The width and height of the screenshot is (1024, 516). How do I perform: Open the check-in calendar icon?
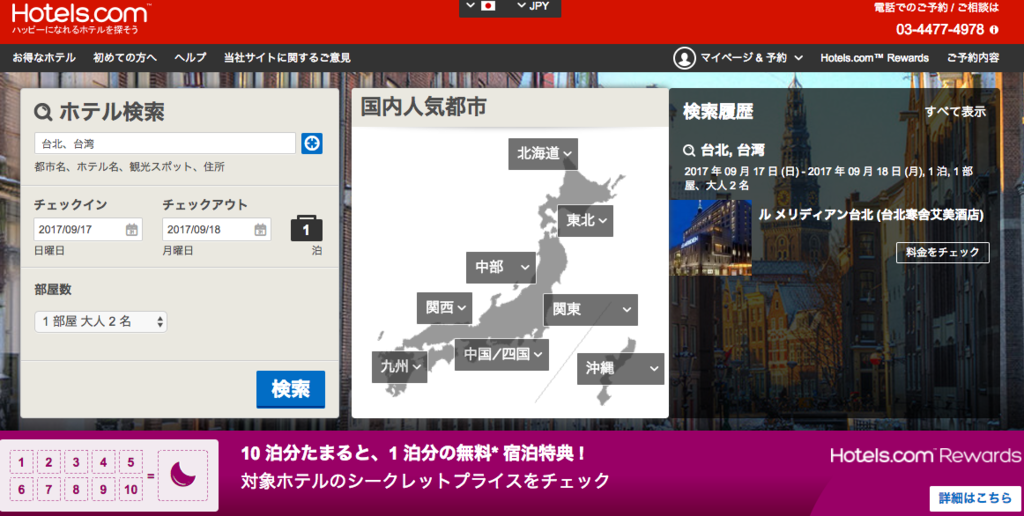coord(131,229)
